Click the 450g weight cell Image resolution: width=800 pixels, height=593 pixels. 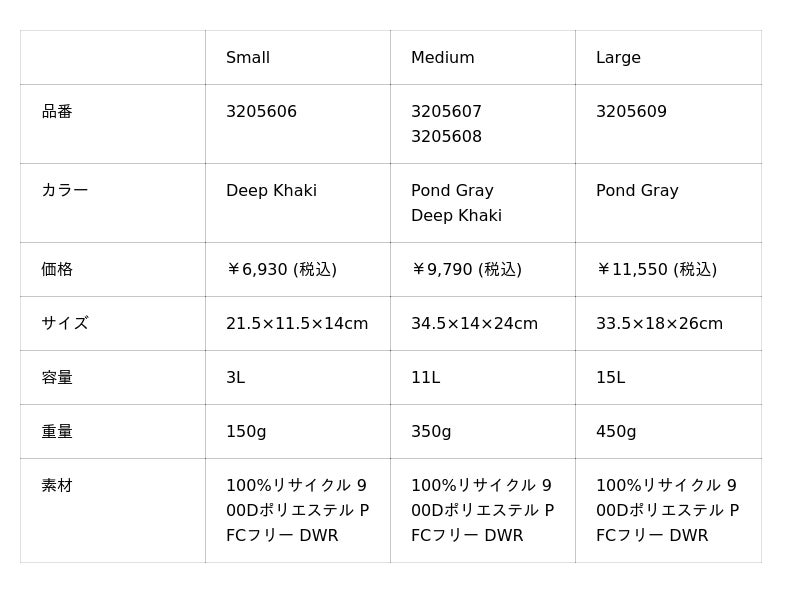coord(616,432)
